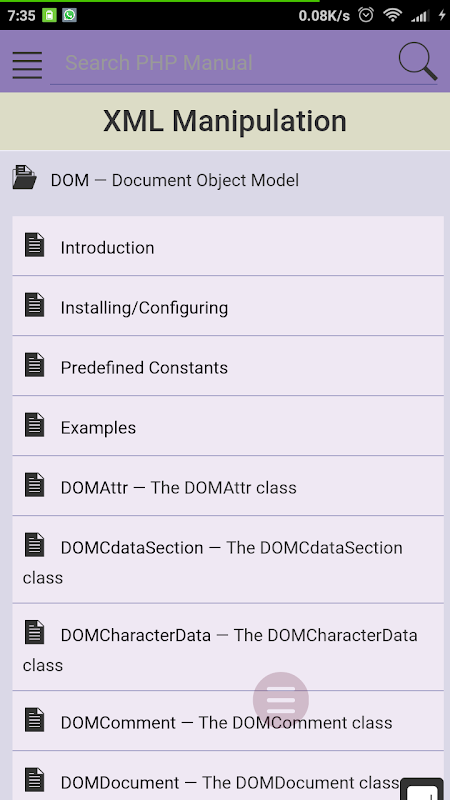The width and height of the screenshot is (450, 800).
Task: Open the DOMCharacterData class entry
Action: tap(228, 647)
